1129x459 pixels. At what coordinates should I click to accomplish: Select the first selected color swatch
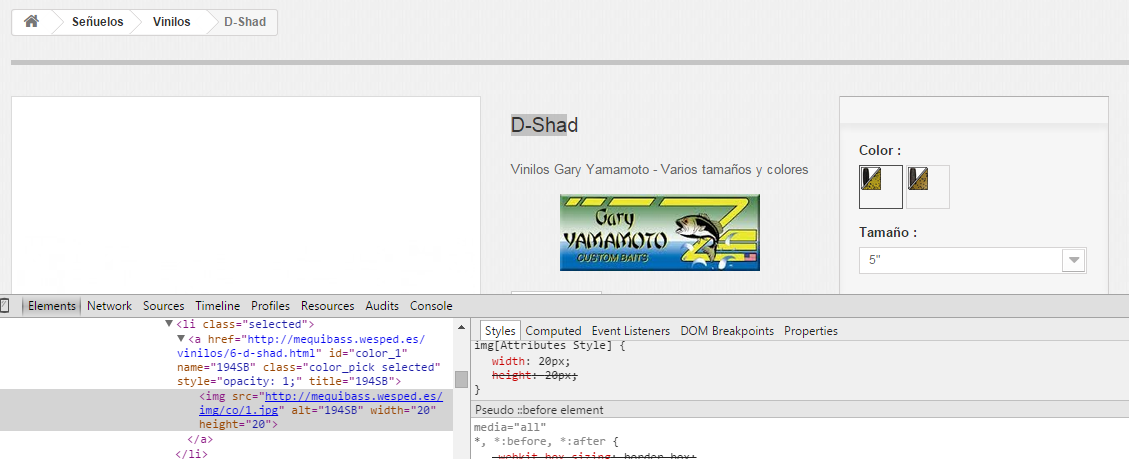click(881, 187)
